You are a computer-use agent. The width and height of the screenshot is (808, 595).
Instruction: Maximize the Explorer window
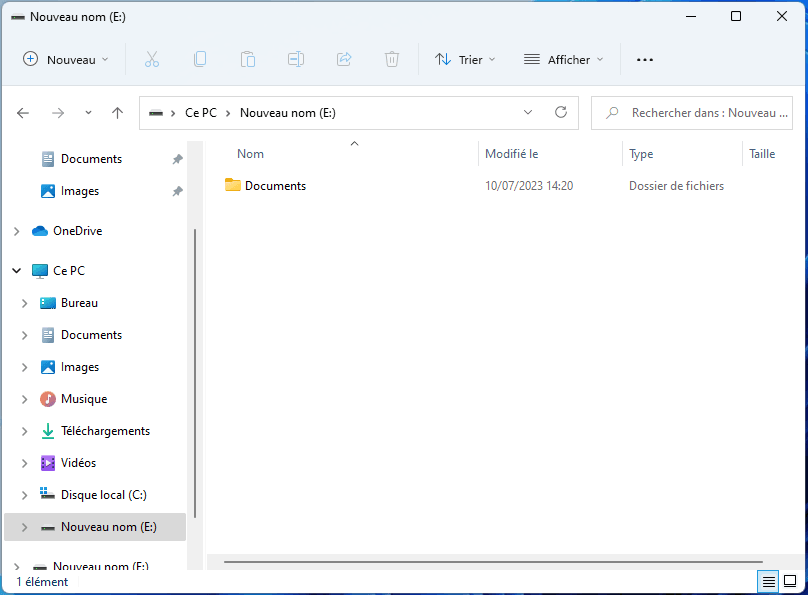(736, 16)
